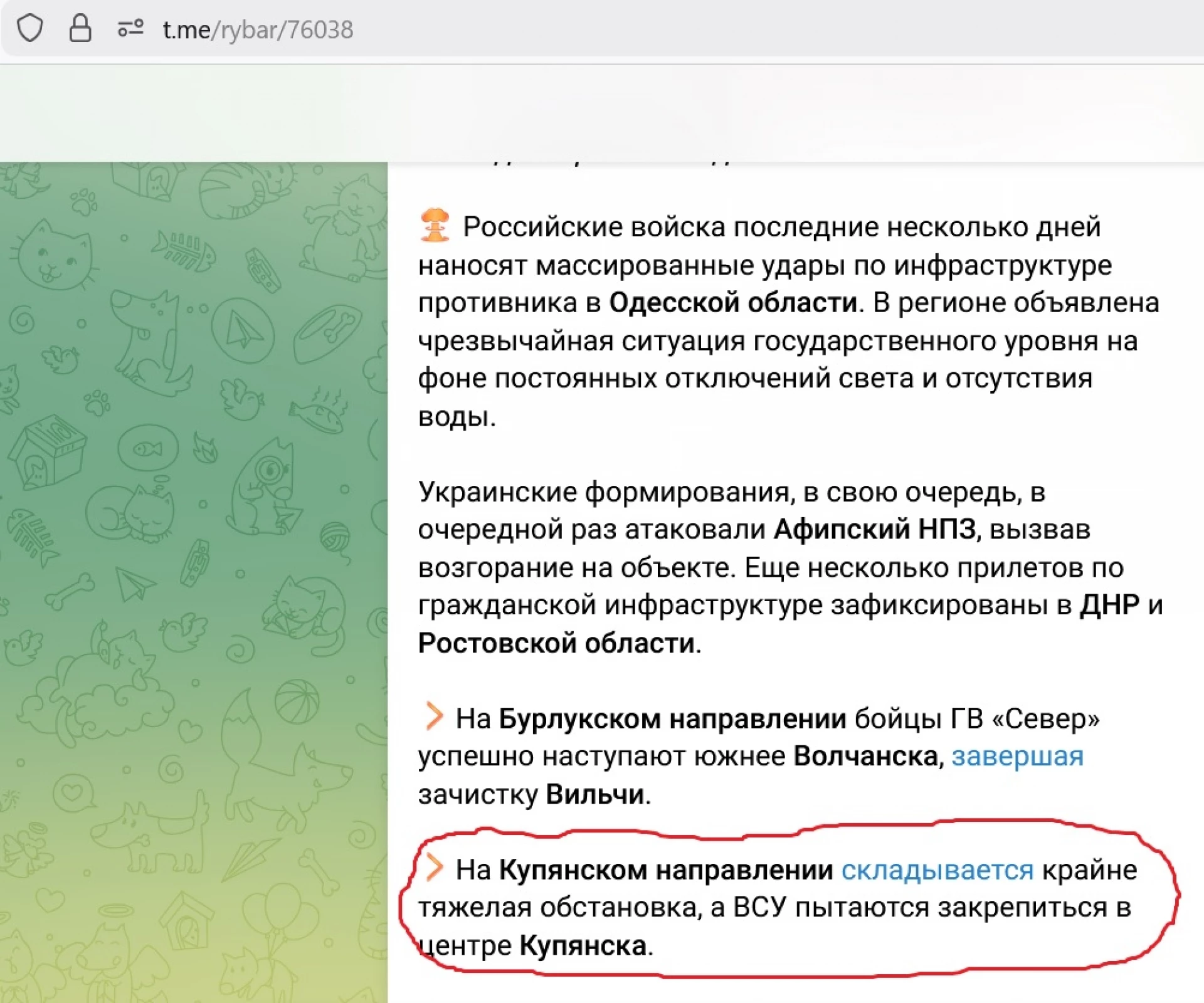Click the bold word "ДНР"
This screenshot has height=1003, width=1204.
click(1109, 605)
